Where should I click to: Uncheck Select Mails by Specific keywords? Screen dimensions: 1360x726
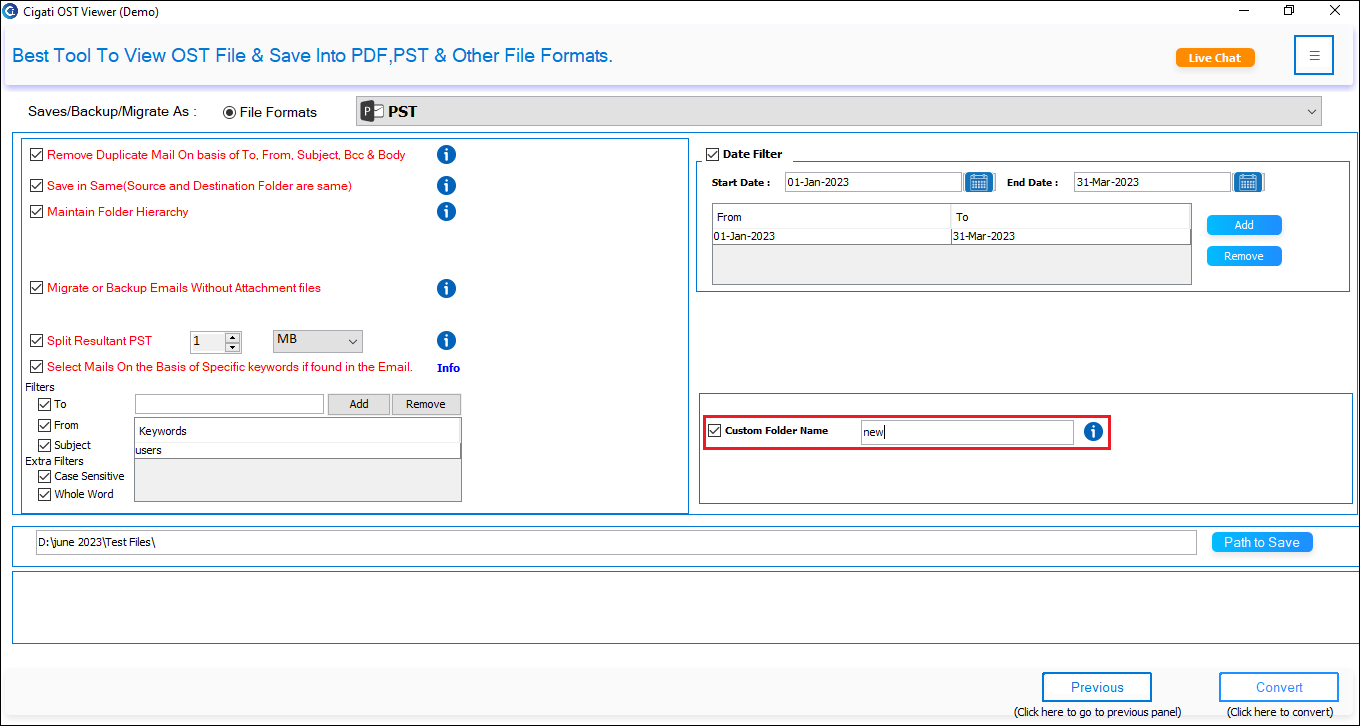click(37, 367)
